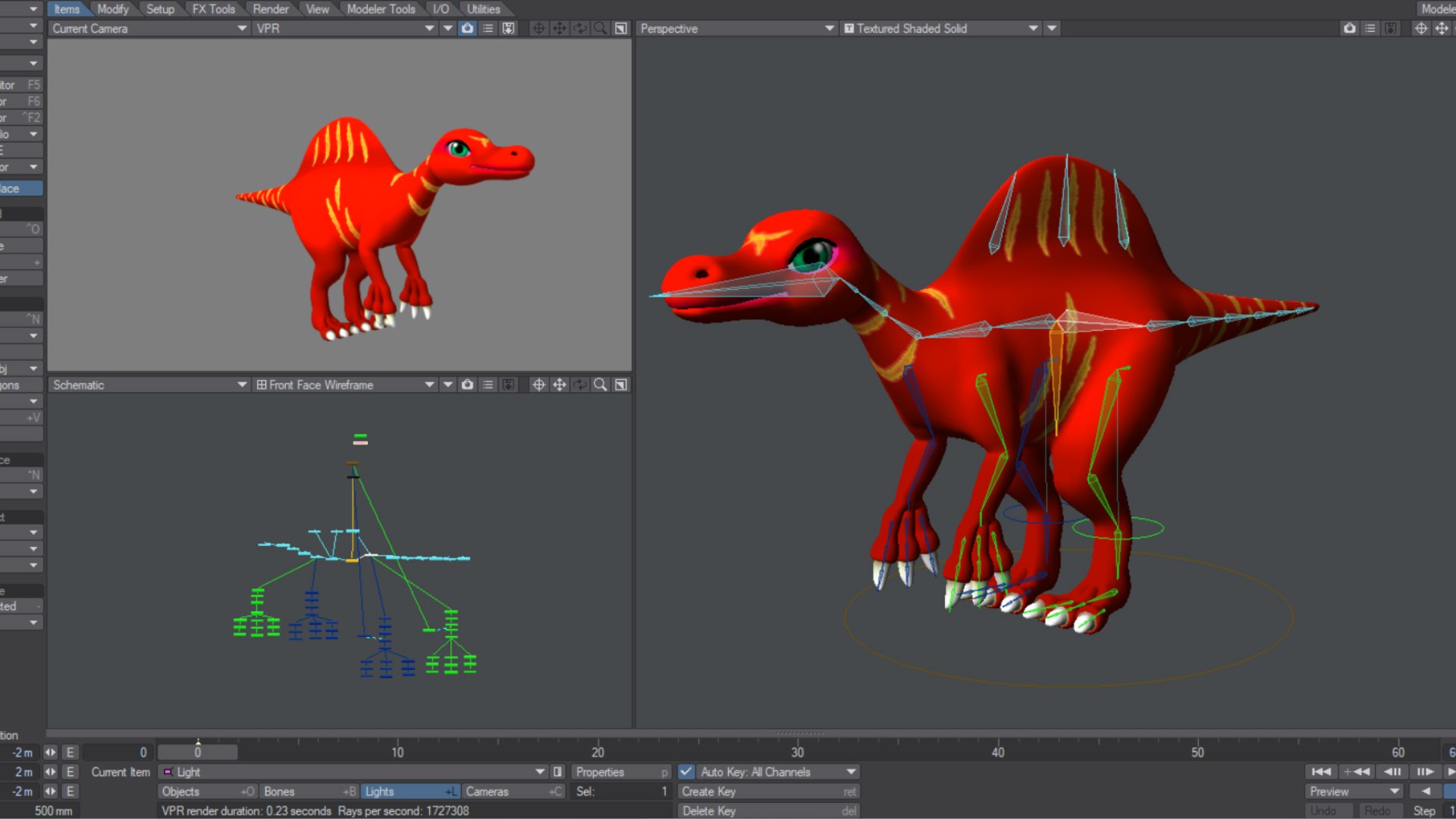Click center target icon in Current Camera viewport
Screen dimensions: 1456x819
pyautogui.click(x=538, y=28)
